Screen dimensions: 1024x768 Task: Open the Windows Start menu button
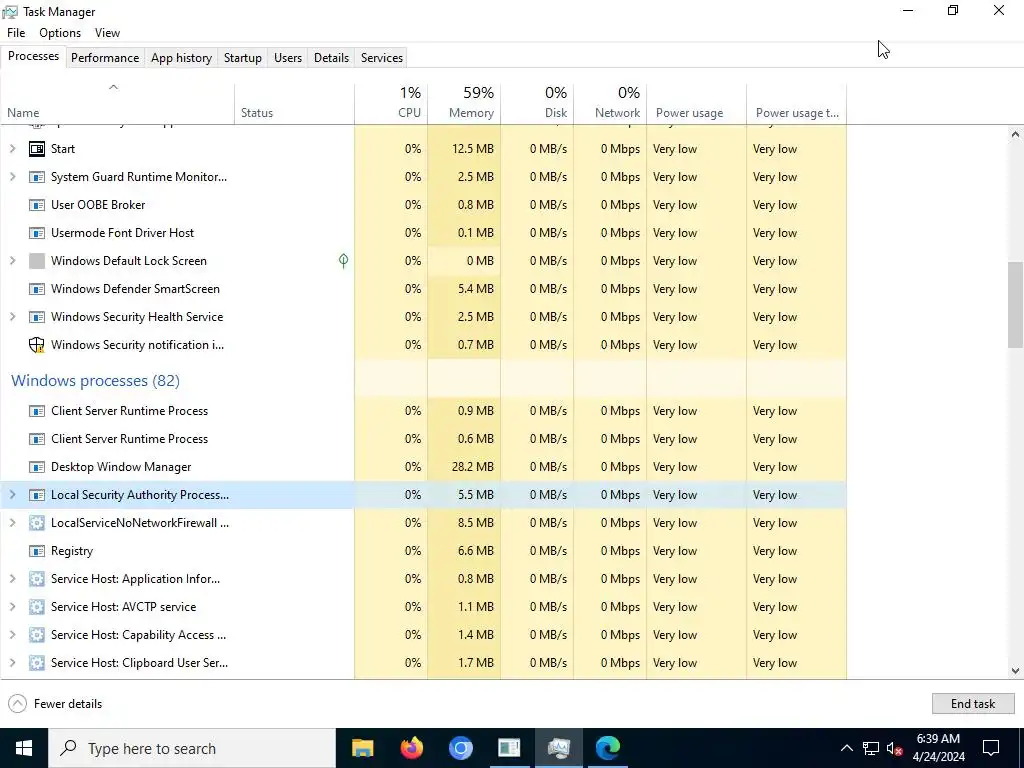[x=24, y=748]
